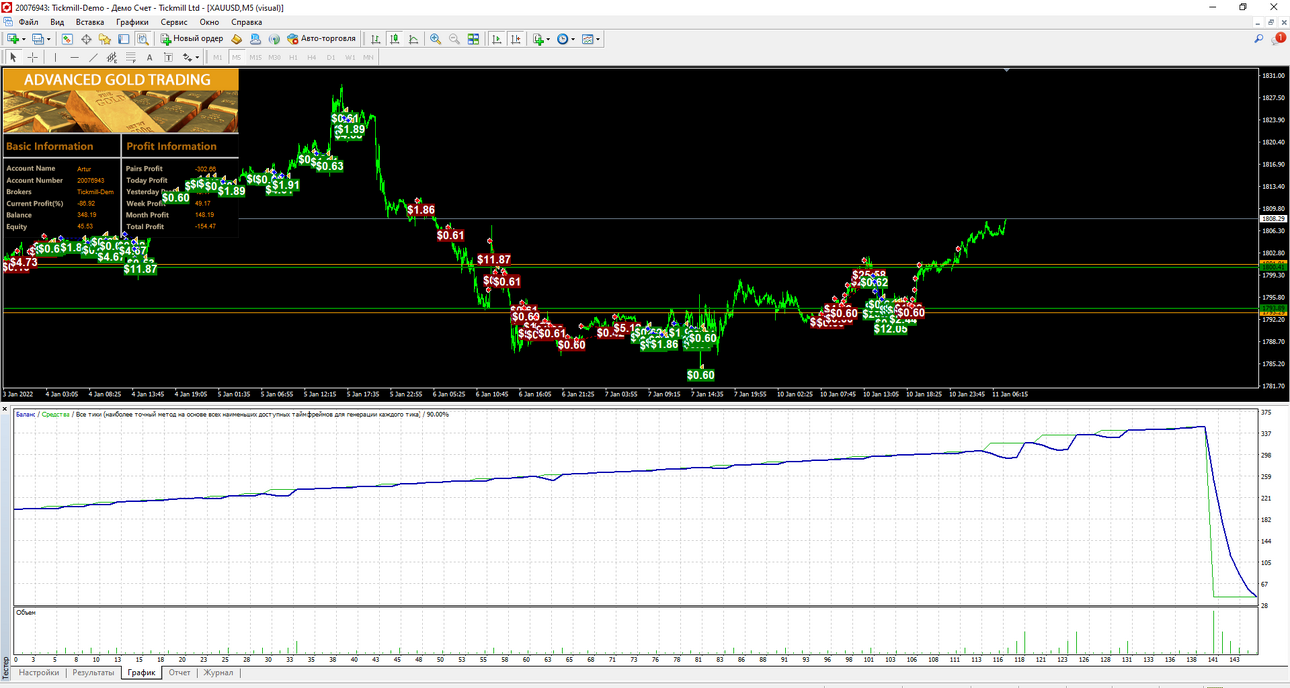Click the tile windows icon

coord(473,39)
